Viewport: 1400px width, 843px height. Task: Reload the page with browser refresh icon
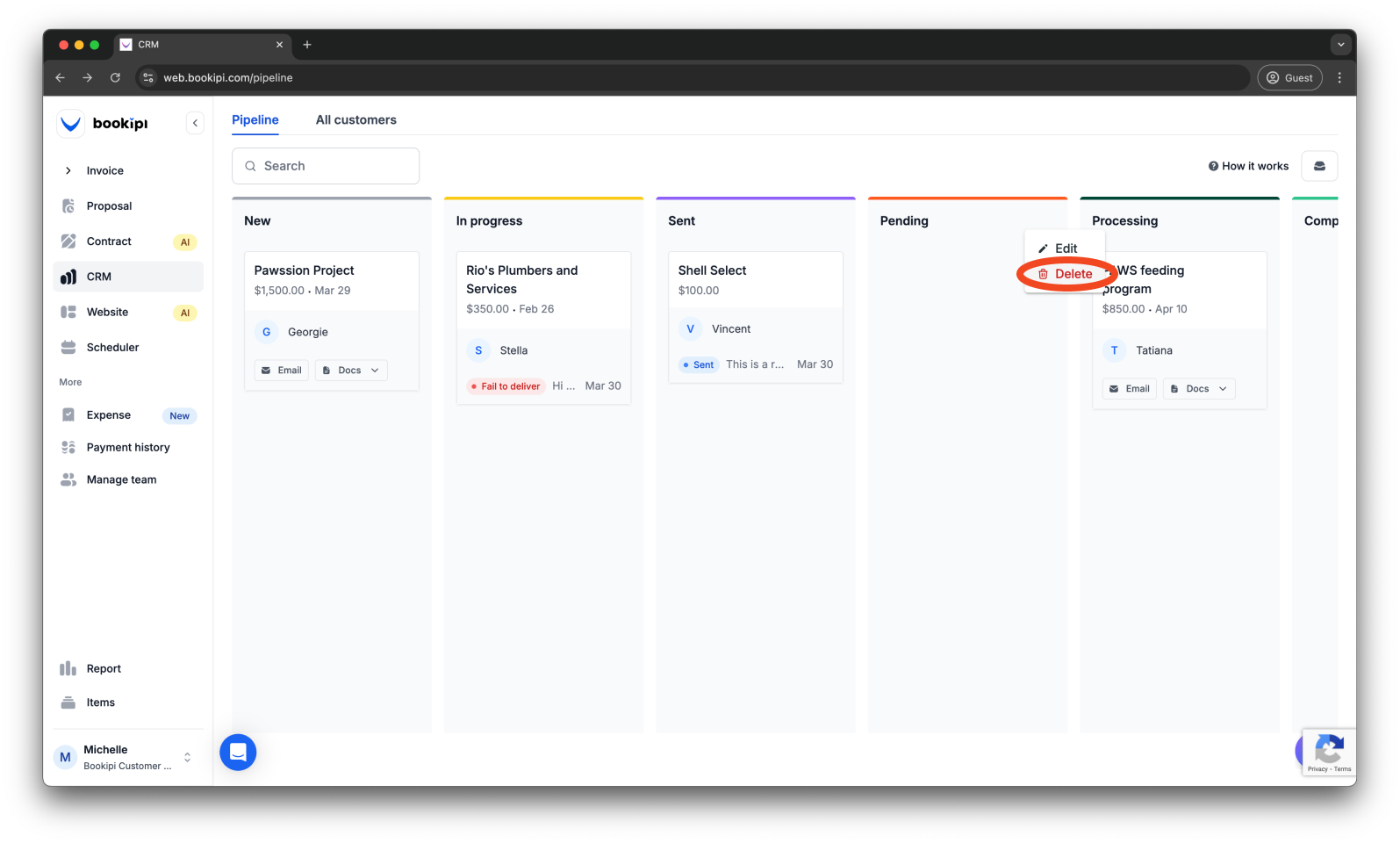pos(115,77)
